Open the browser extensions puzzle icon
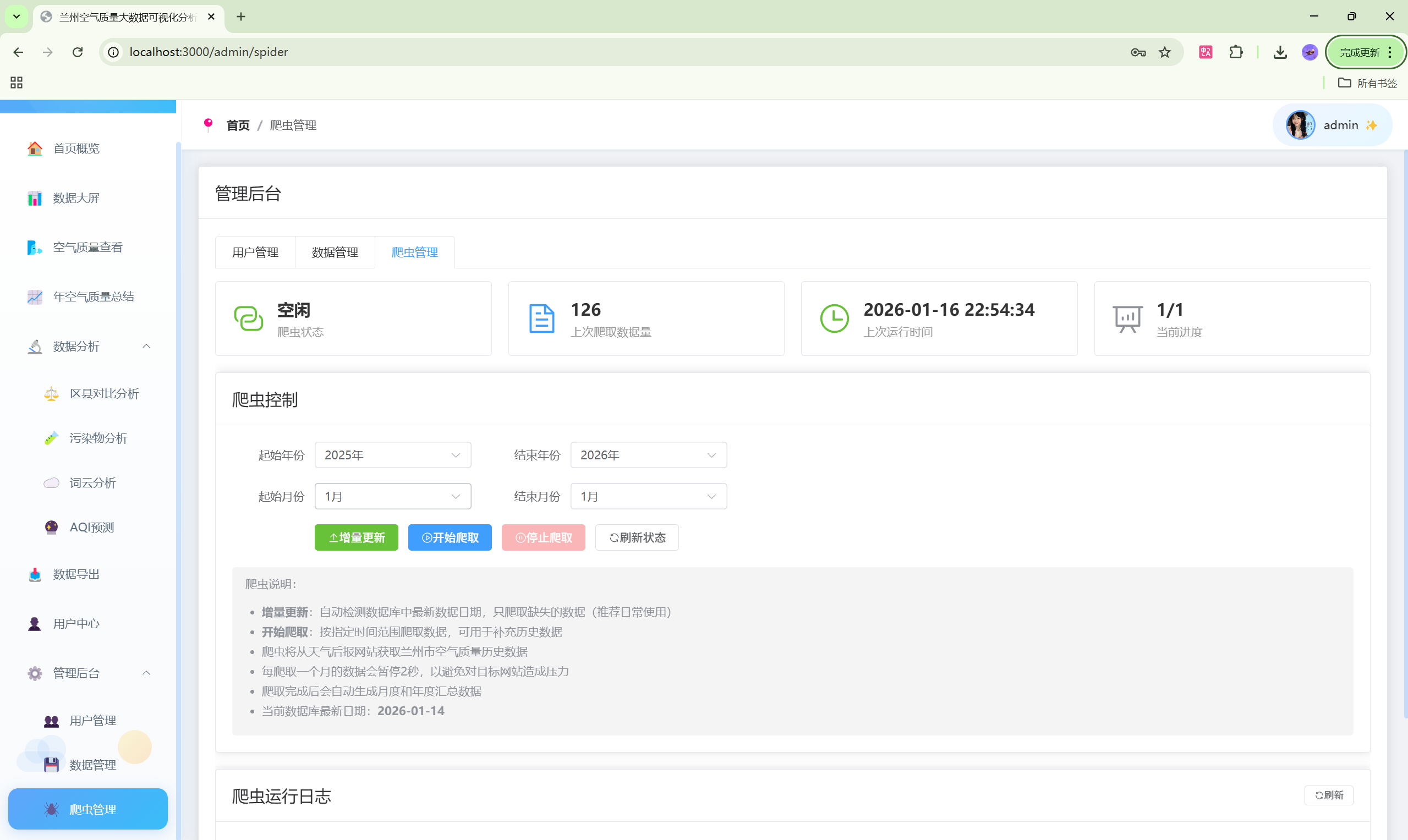 click(1236, 52)
